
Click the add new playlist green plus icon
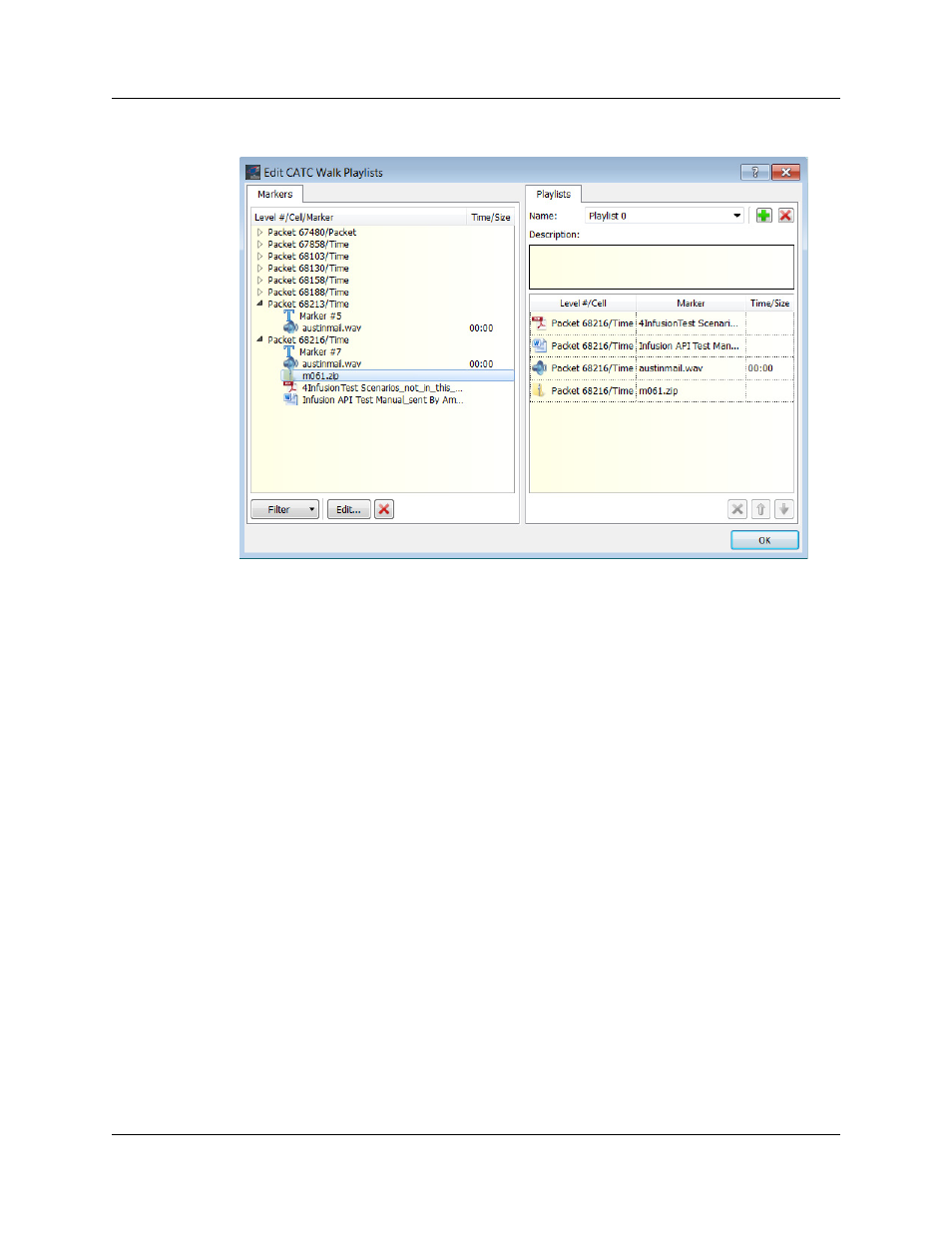click(763, 216)
